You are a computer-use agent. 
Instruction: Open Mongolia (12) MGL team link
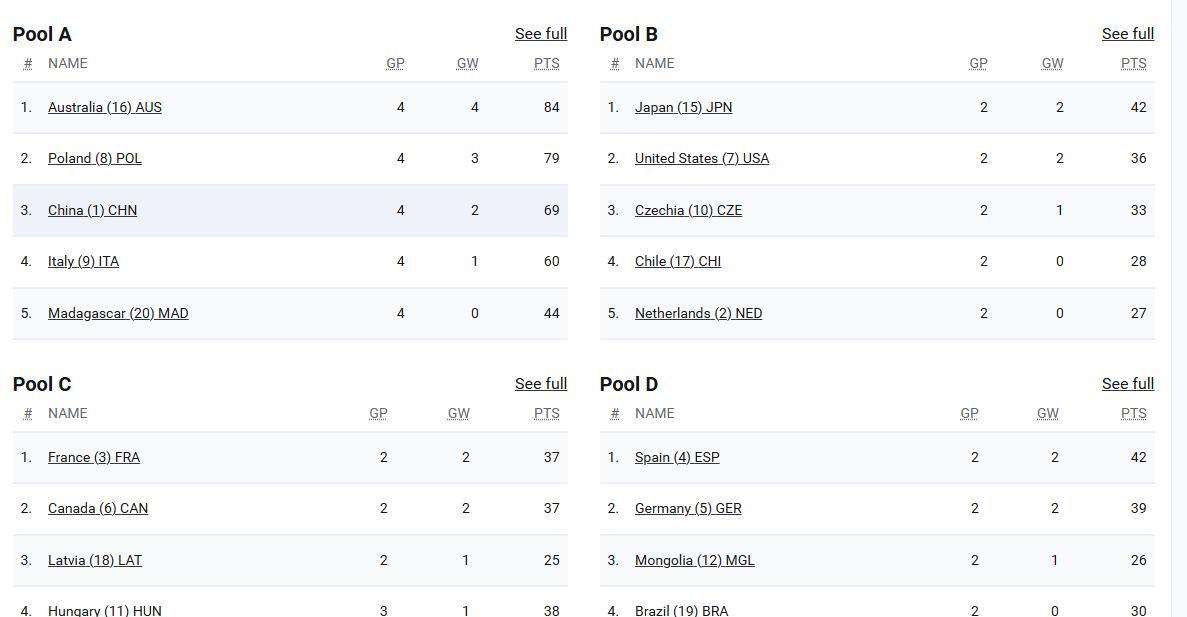tap(694, 560)
